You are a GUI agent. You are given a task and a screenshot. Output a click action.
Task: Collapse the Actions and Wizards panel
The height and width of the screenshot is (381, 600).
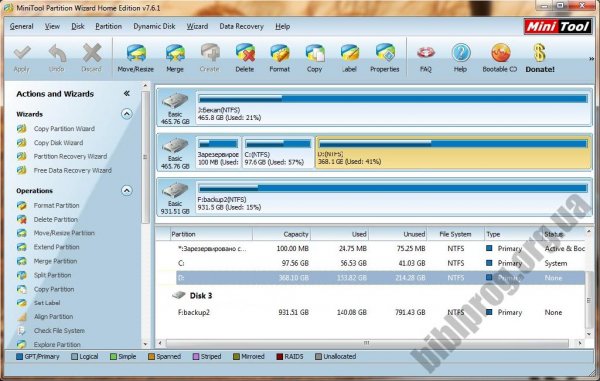click(127, 93)
